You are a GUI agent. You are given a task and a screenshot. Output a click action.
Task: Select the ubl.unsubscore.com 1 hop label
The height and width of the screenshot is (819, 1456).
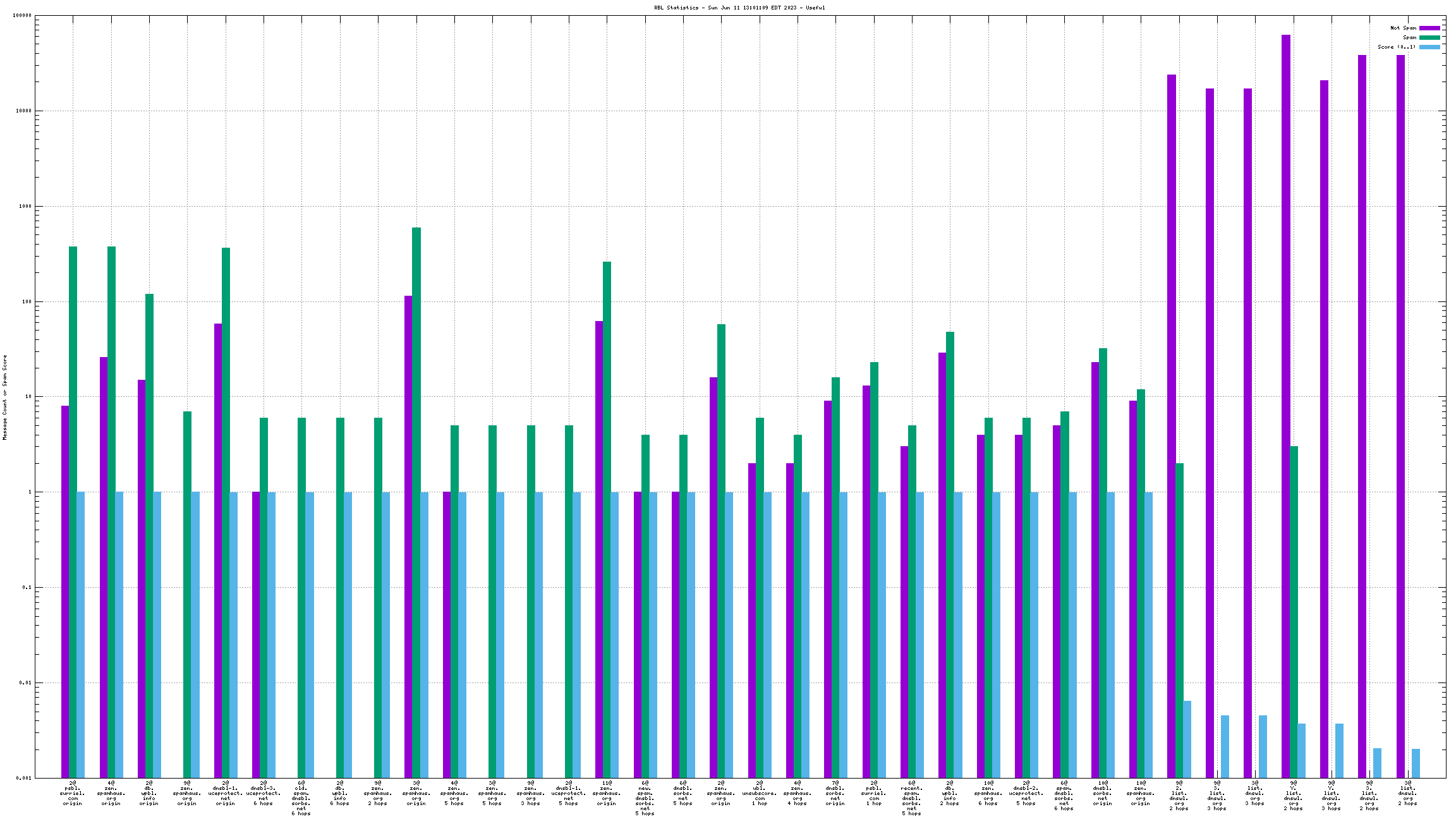click(760, 793)
